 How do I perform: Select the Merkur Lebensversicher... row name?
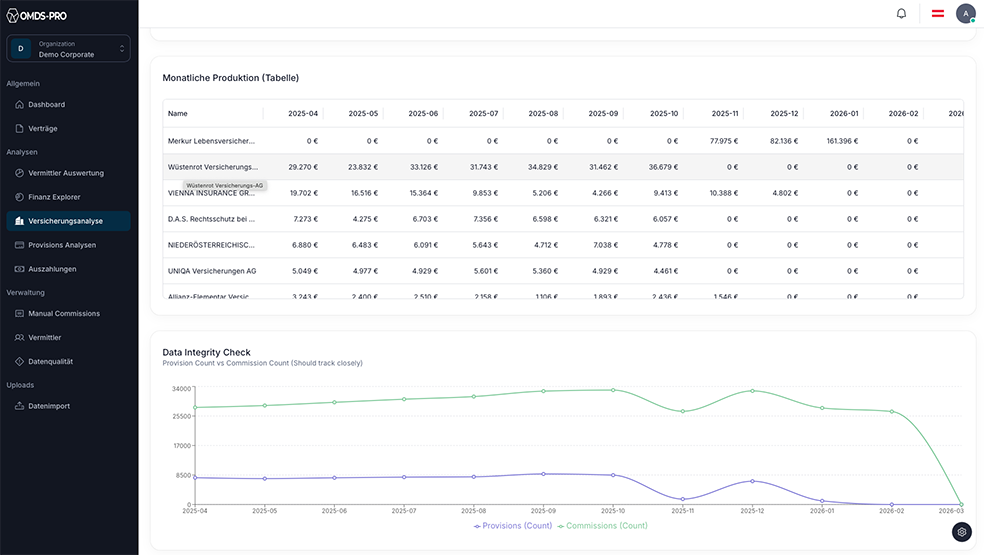click(211, 141)
